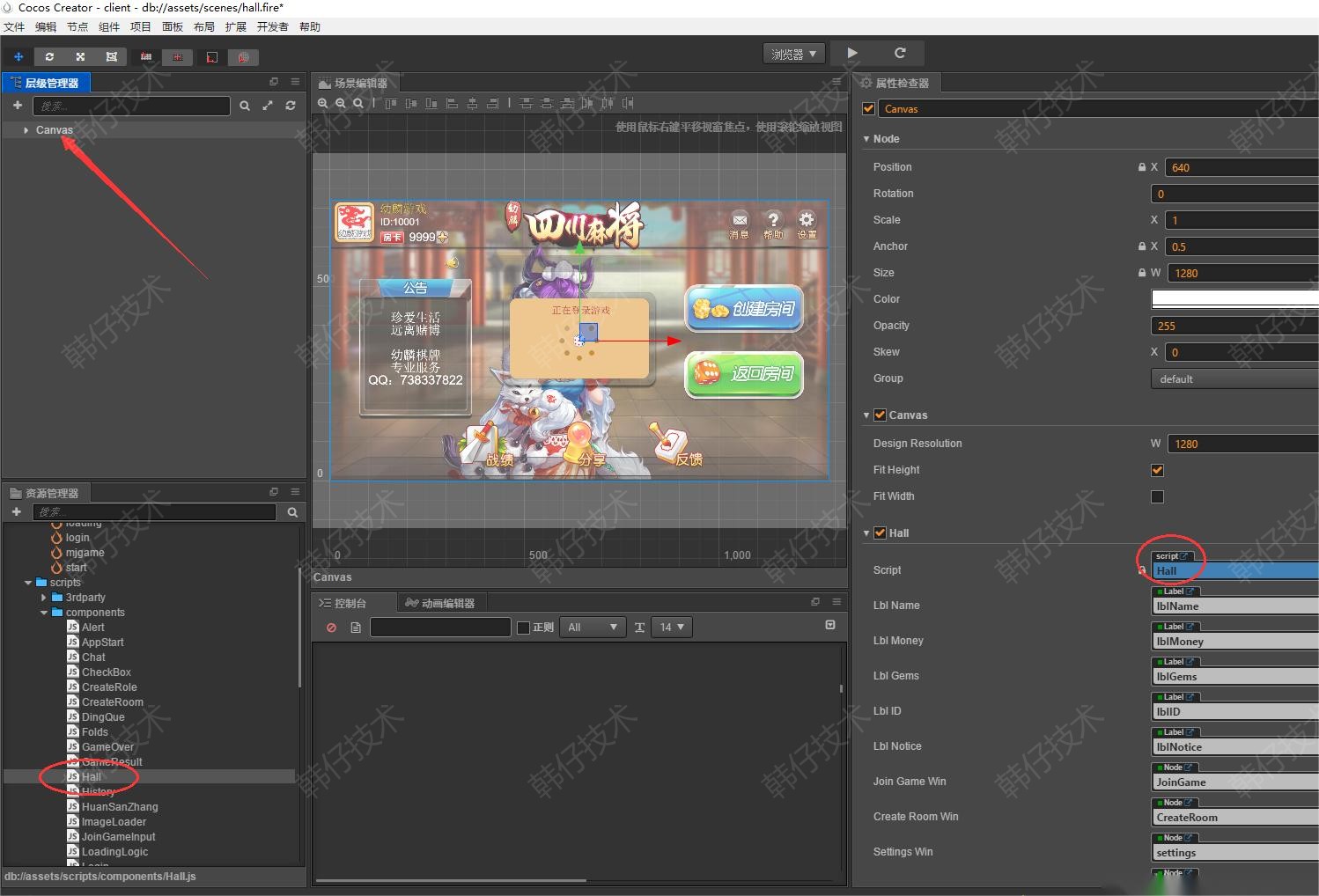Screen dimensions: 1319x896
Task: Open the hierarchy panel menu icon
Action: [x=295, y=82]
